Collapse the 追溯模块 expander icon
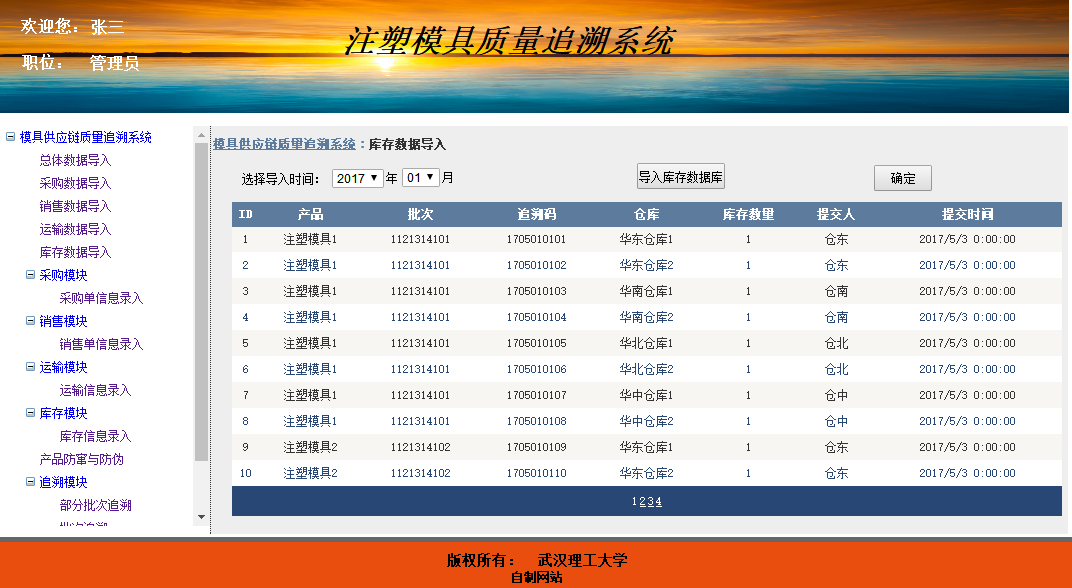 click(x=30, y=482)
